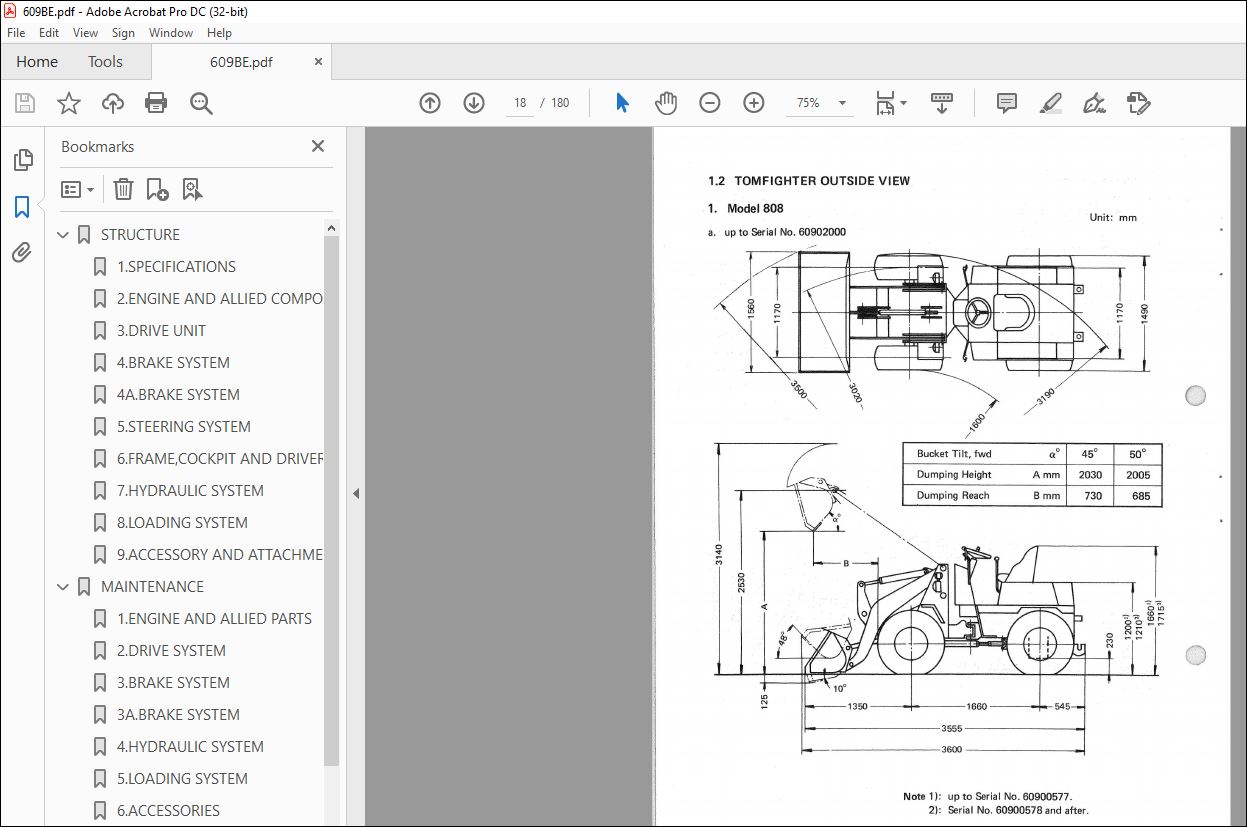Open the Sign document pen tool
This screenshot has height=827, width=1247.
[x=1094, y=103]
